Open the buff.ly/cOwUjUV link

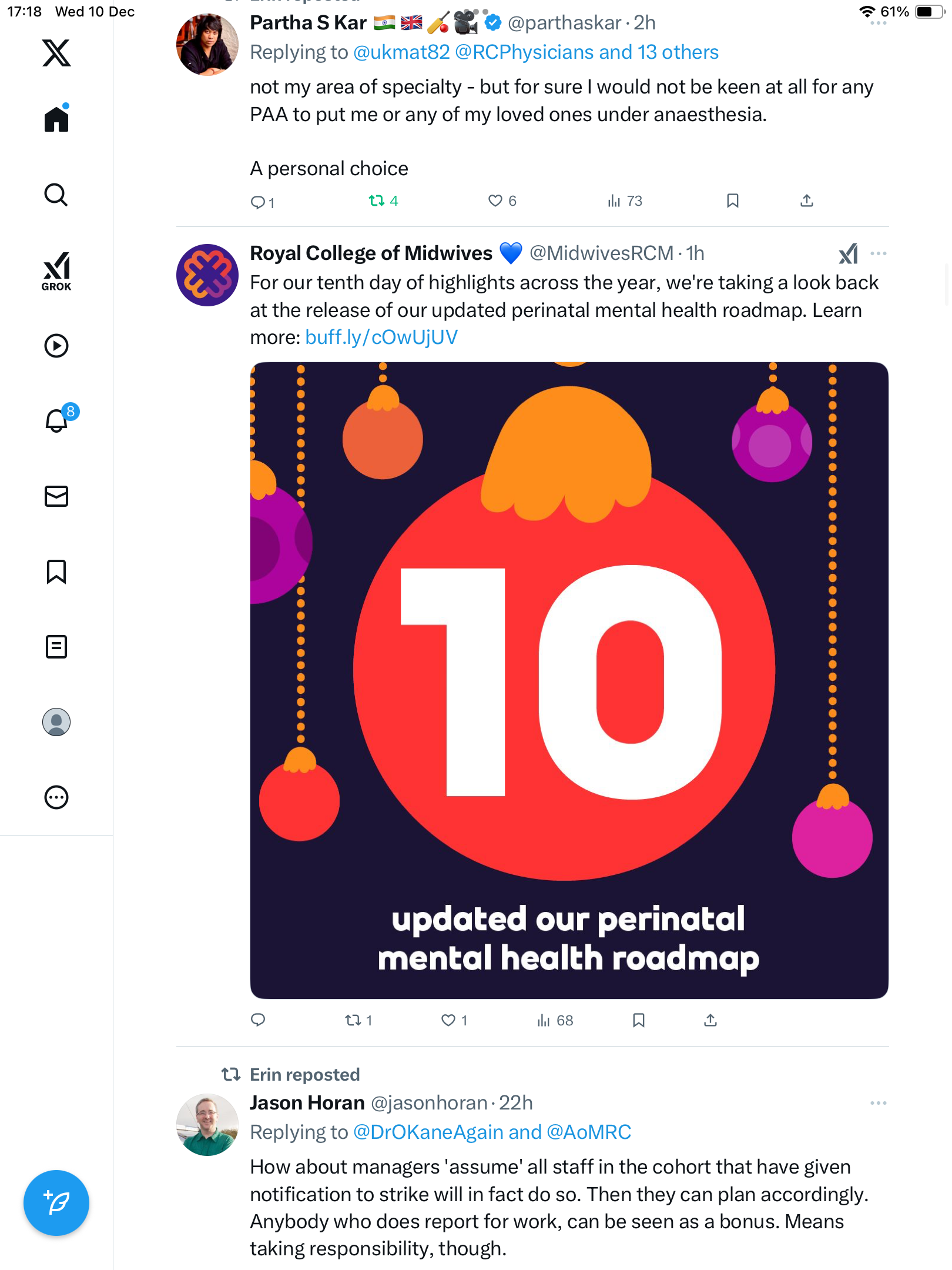click(x=381, y=337)
